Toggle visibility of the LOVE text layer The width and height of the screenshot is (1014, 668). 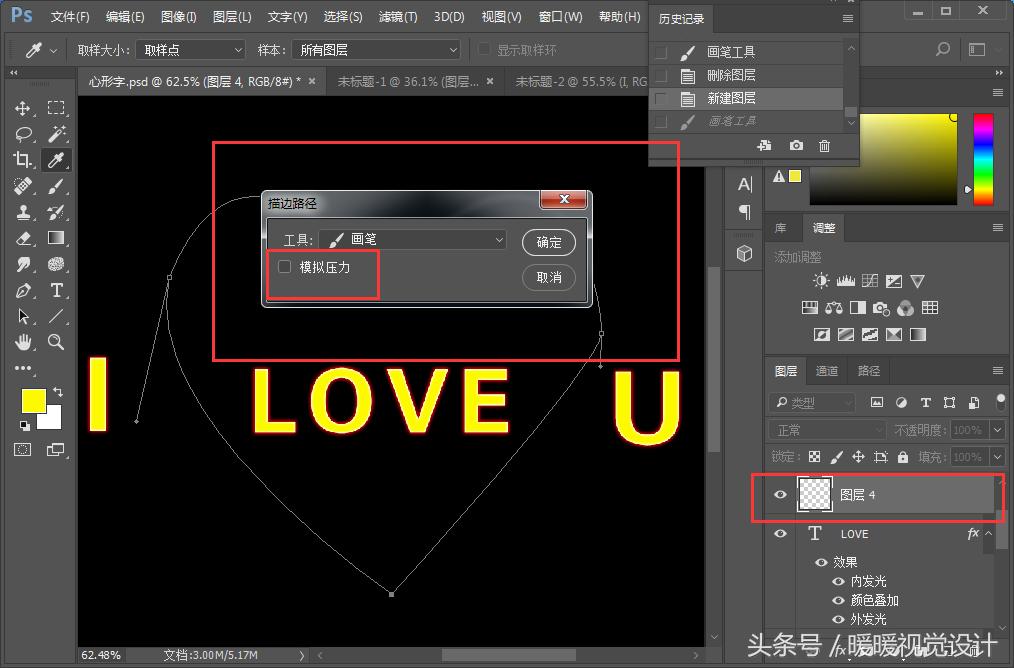780,533
